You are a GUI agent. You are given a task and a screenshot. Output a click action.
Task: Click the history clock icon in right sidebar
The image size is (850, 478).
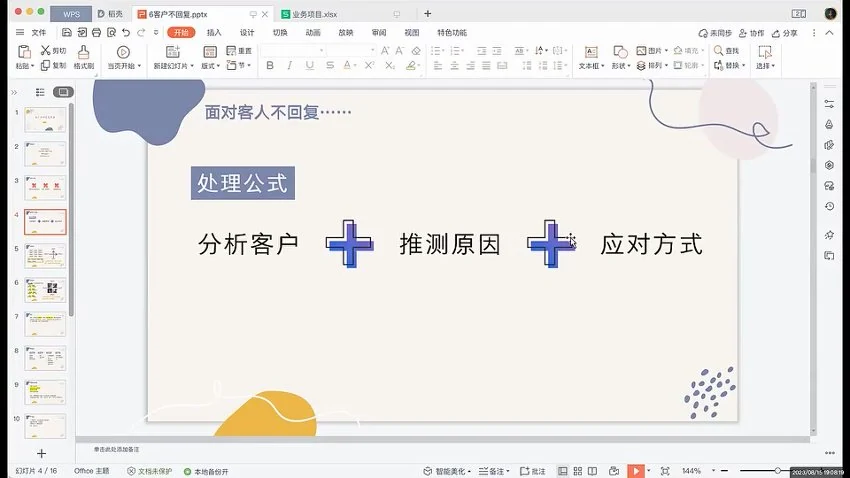pyautogui.click(x=829, y=206)
